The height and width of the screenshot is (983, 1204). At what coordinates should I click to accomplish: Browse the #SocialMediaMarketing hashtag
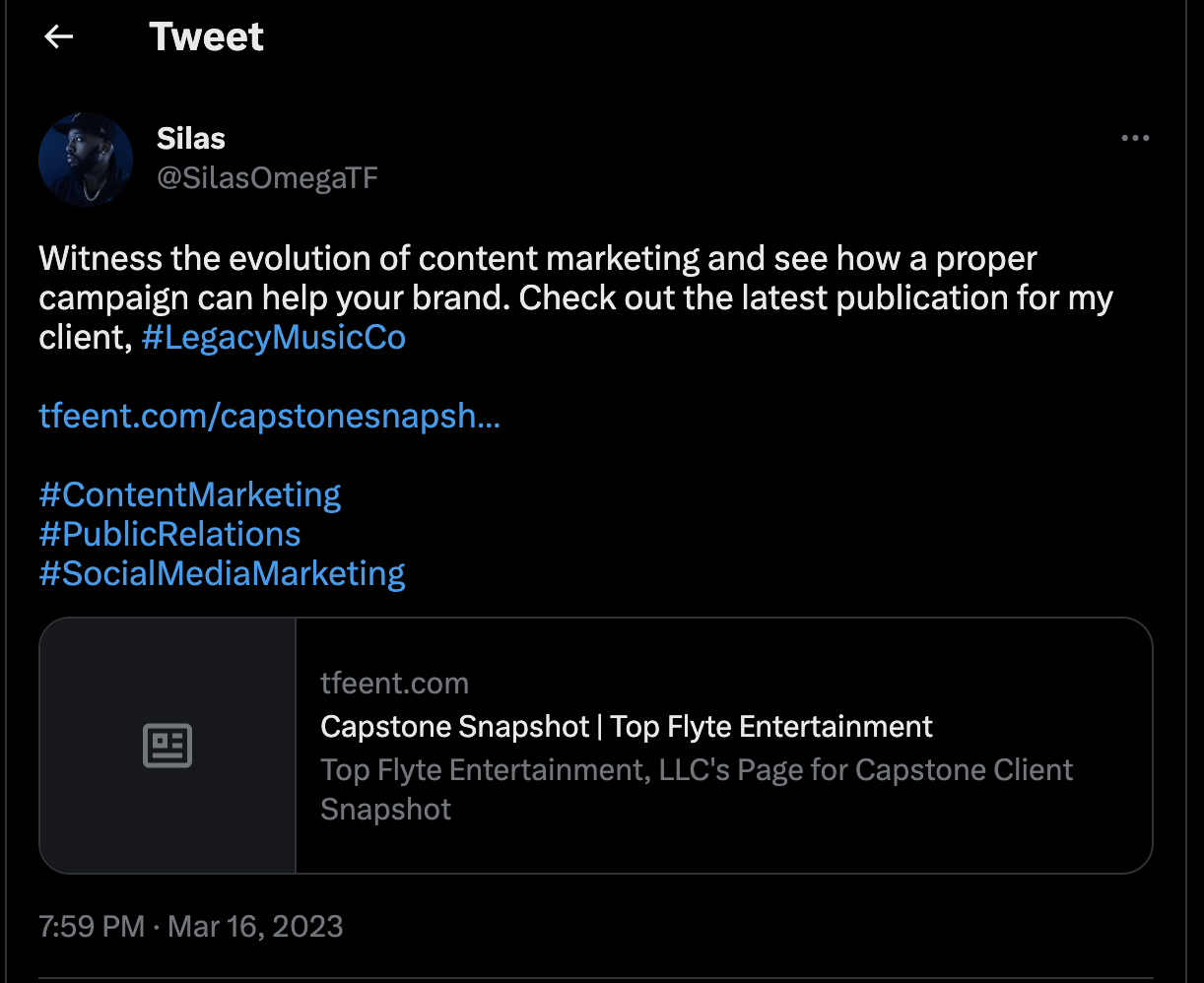pos(222,573)
